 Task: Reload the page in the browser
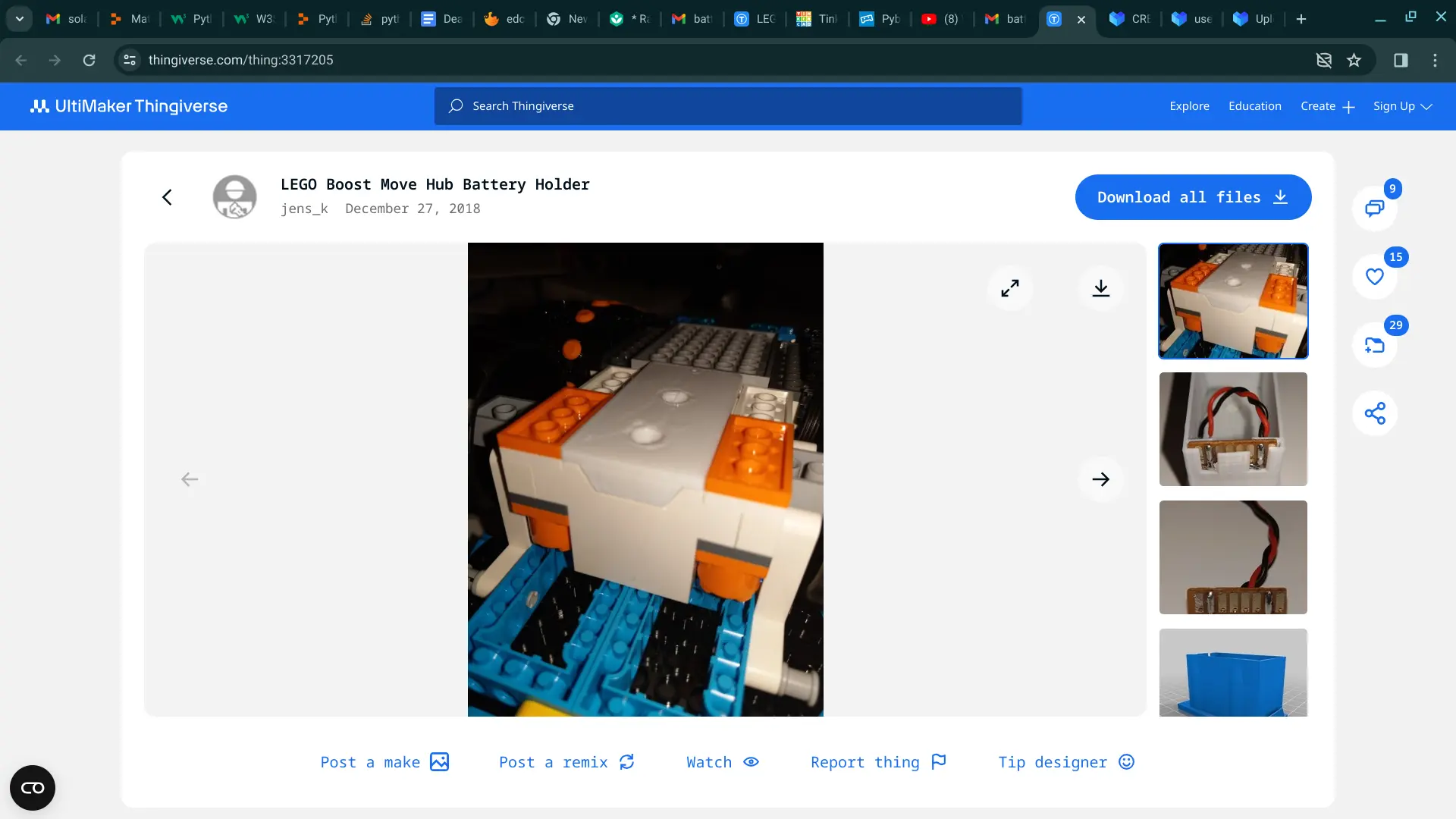point(89,60)
